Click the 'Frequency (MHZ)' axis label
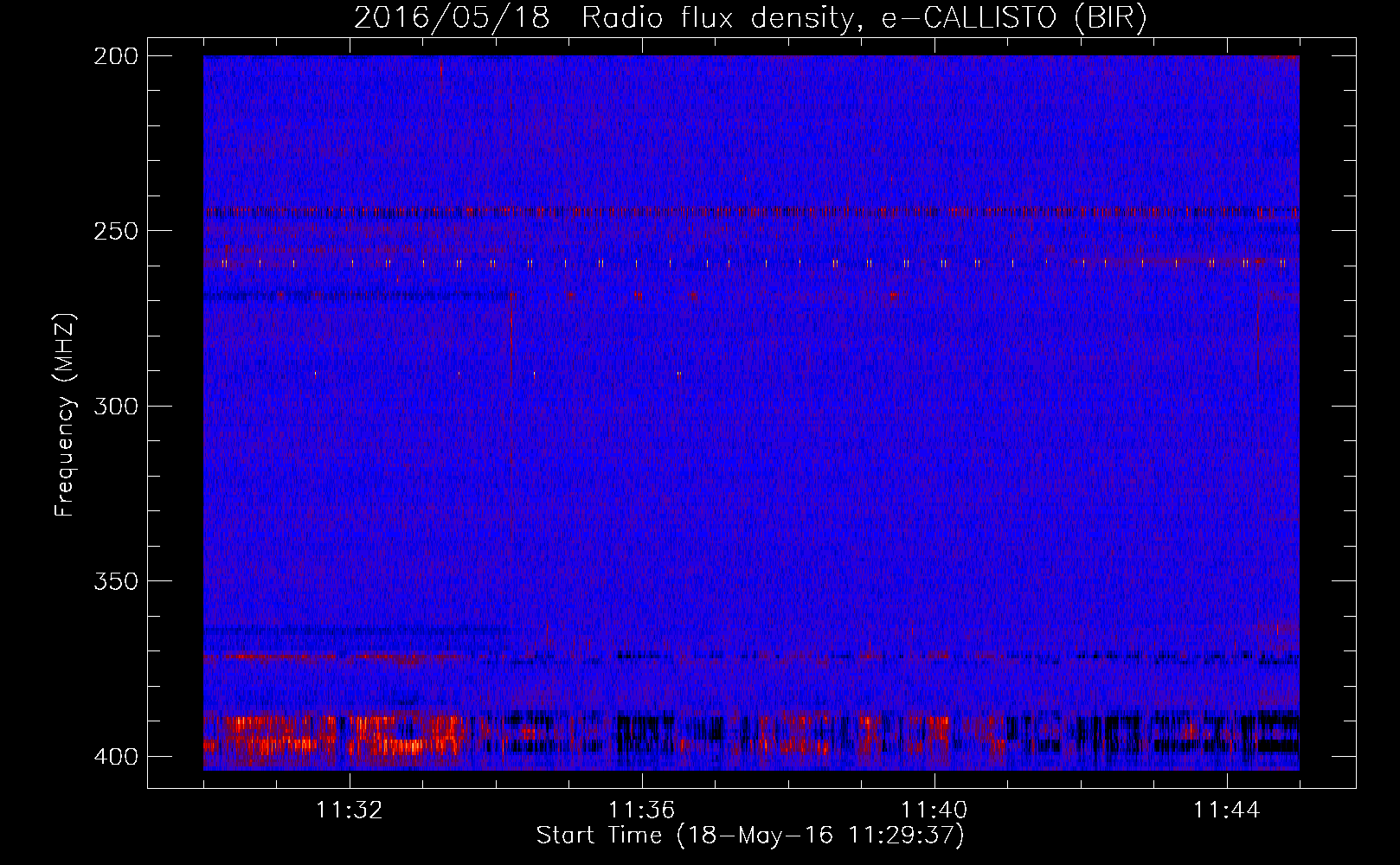Image resolution: width=1400 pixels, height=865 pixels. [x=65, y=415]
